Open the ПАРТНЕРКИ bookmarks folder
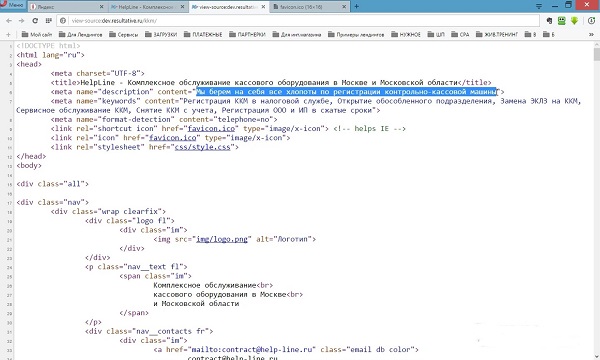The width and height of the screenshot is (600, 360). [248, 34]
